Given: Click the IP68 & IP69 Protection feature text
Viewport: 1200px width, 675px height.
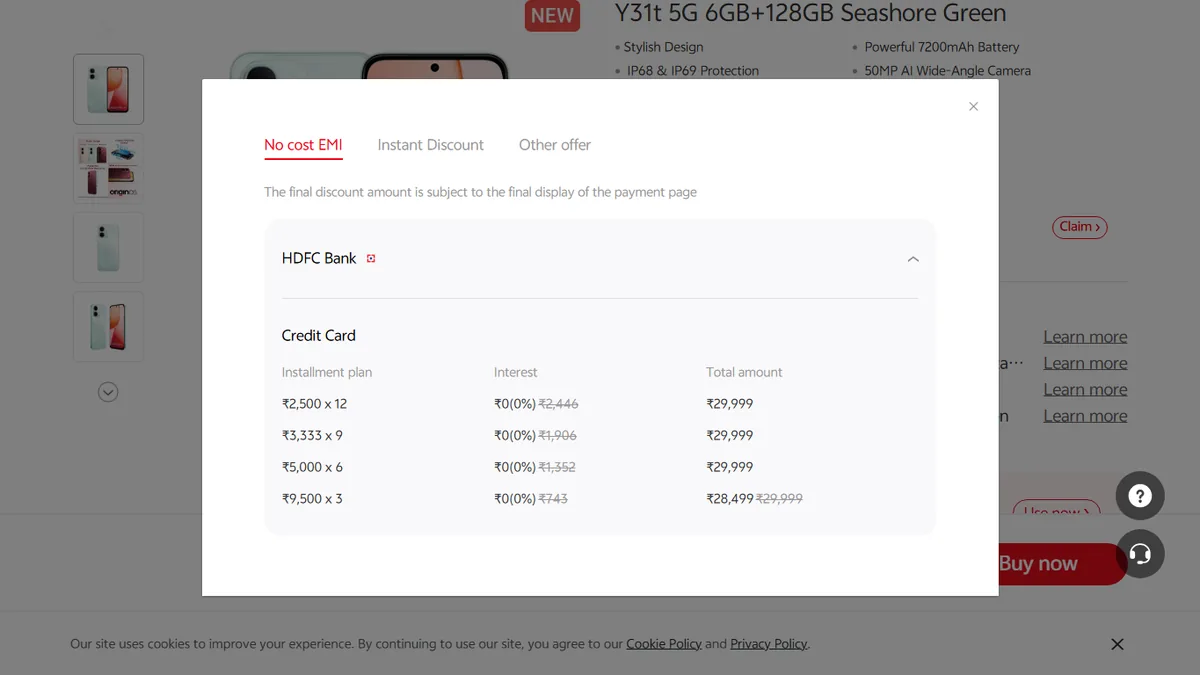Looking at the screenshot, I should click(693, 71).
